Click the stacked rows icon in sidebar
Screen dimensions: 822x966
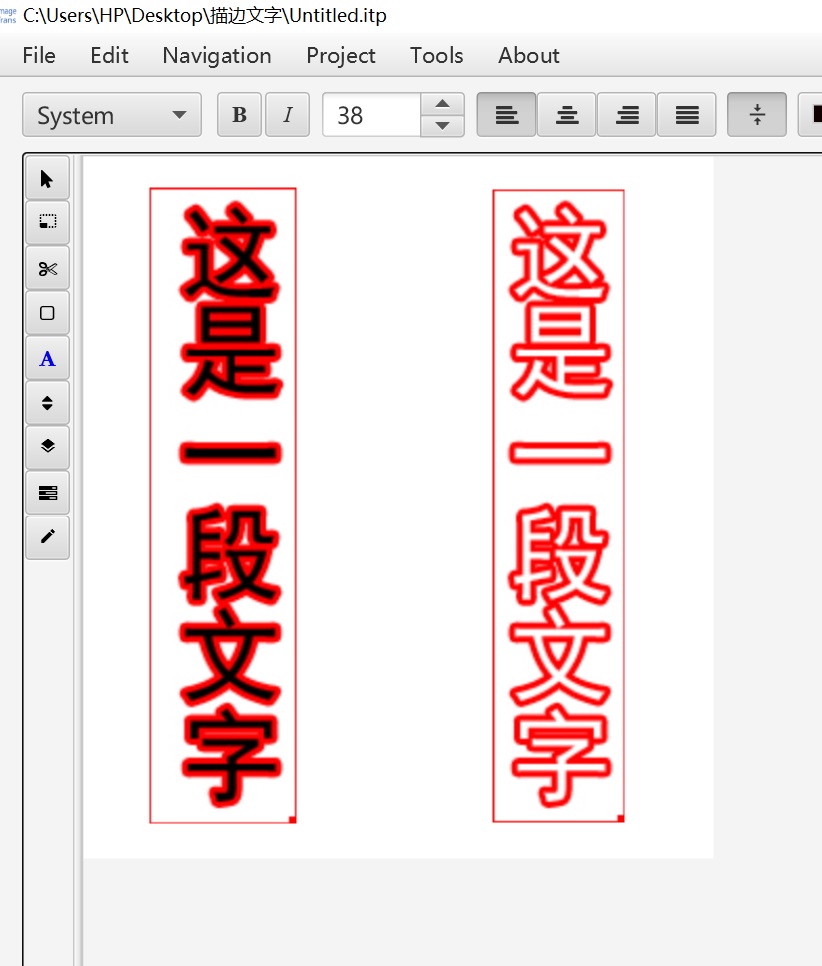click(x=47, y=493)
